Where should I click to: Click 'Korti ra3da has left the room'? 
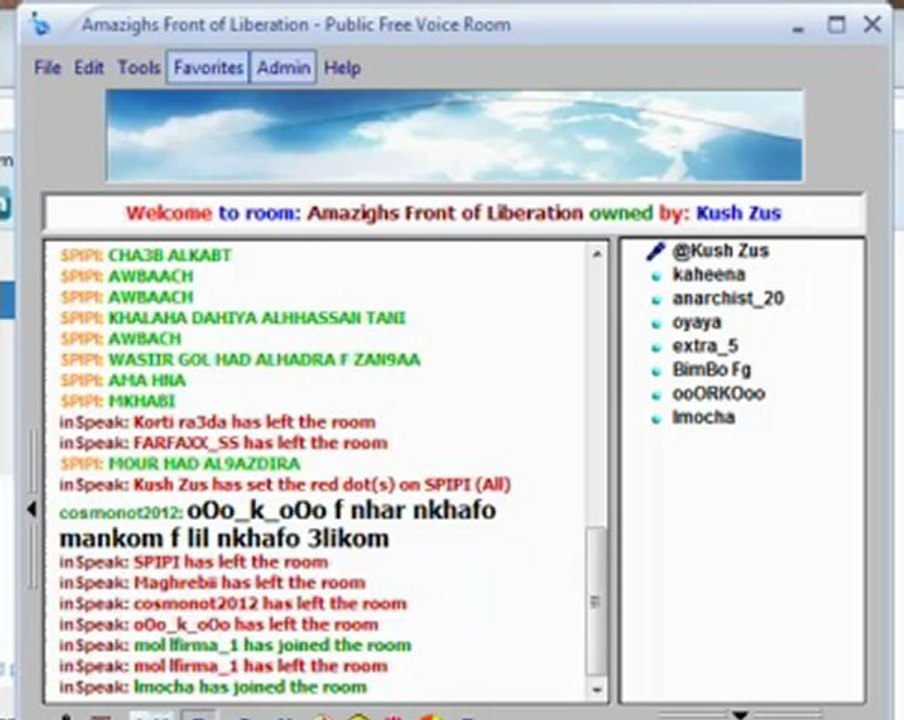point(217,422)
